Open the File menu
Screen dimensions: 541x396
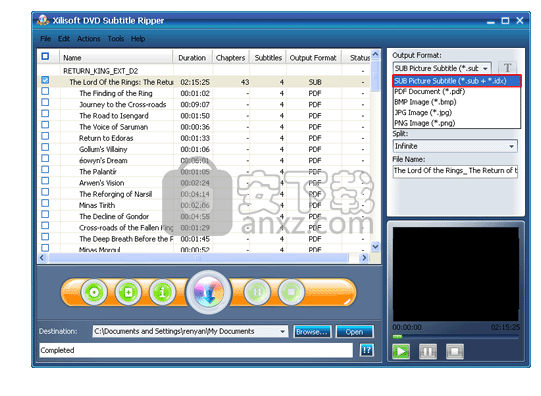coord(46,39)
